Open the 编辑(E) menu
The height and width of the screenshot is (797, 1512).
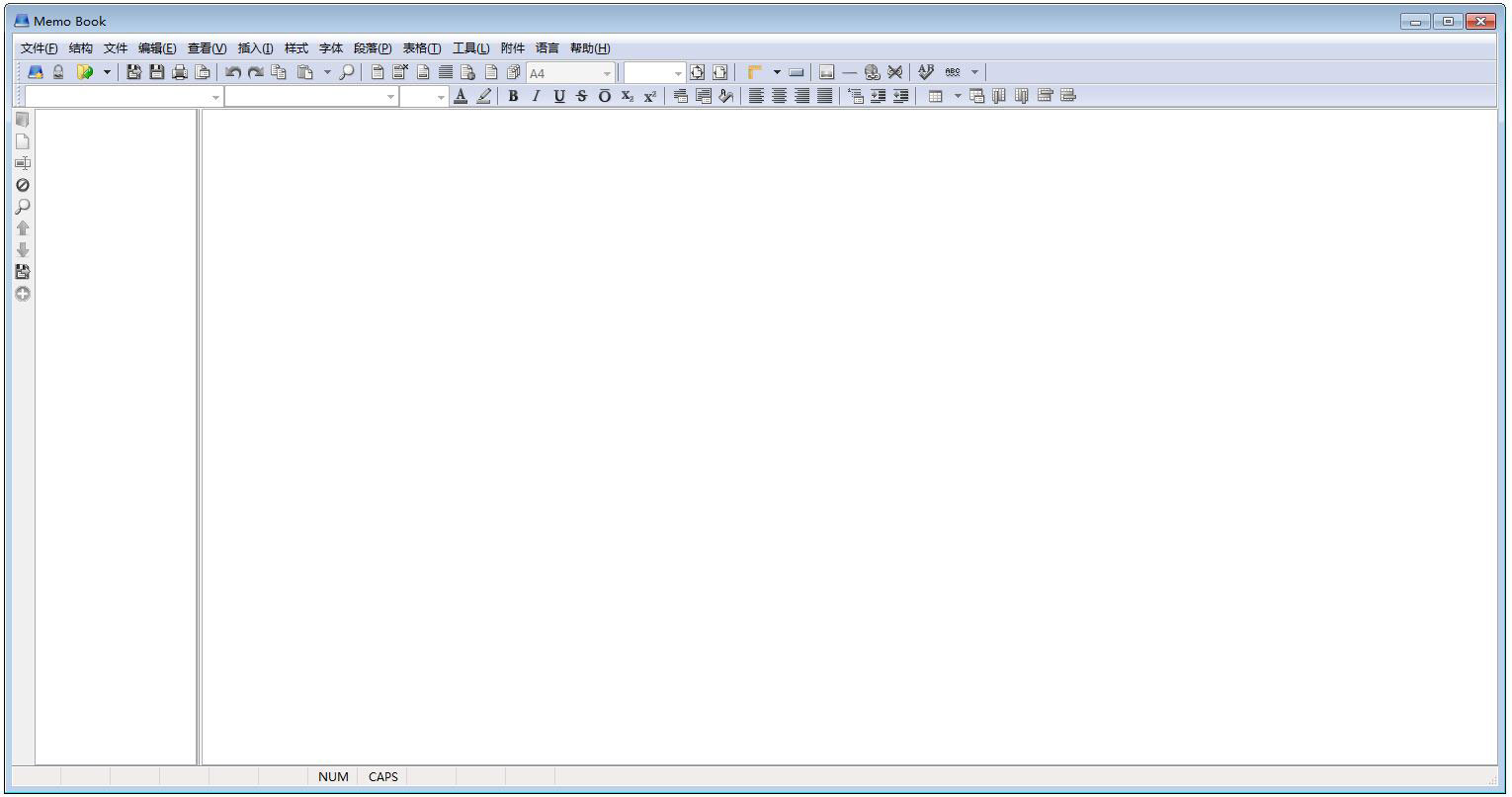click(x=157, y=48)
